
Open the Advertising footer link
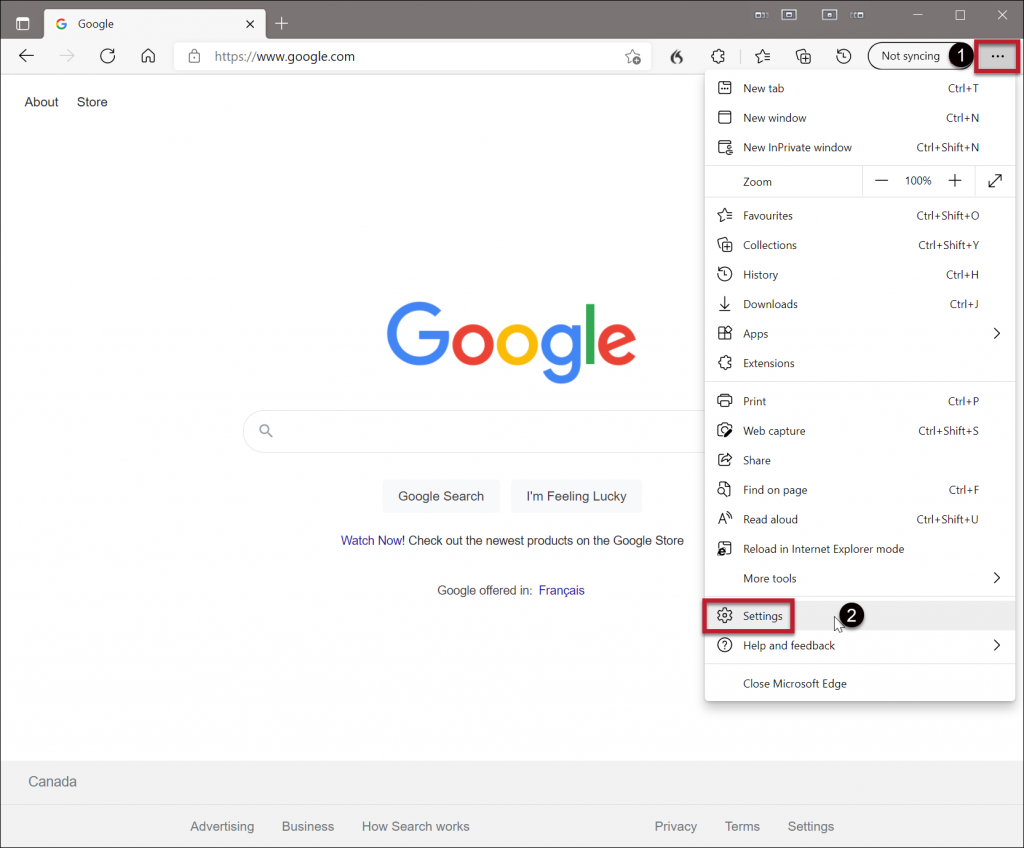222,826
